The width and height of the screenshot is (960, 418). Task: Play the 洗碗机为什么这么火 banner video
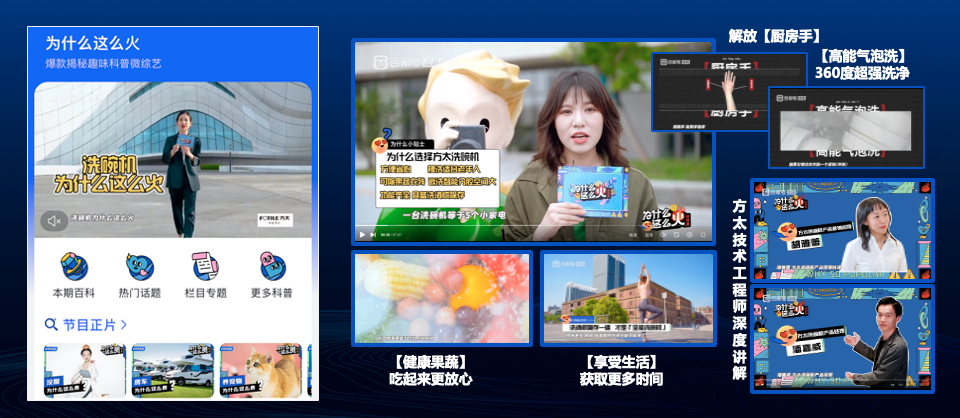(173, 160)
